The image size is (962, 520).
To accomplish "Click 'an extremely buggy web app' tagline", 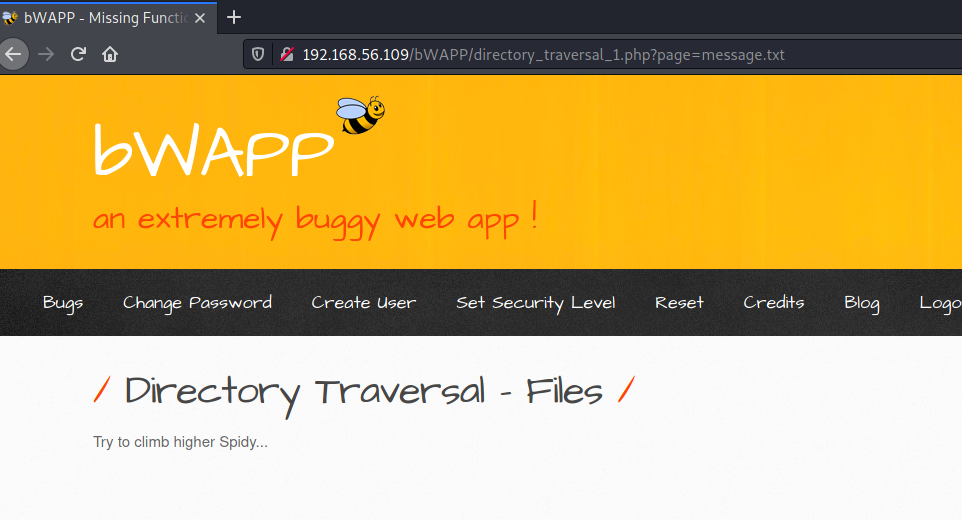I will tap(315, 220).
